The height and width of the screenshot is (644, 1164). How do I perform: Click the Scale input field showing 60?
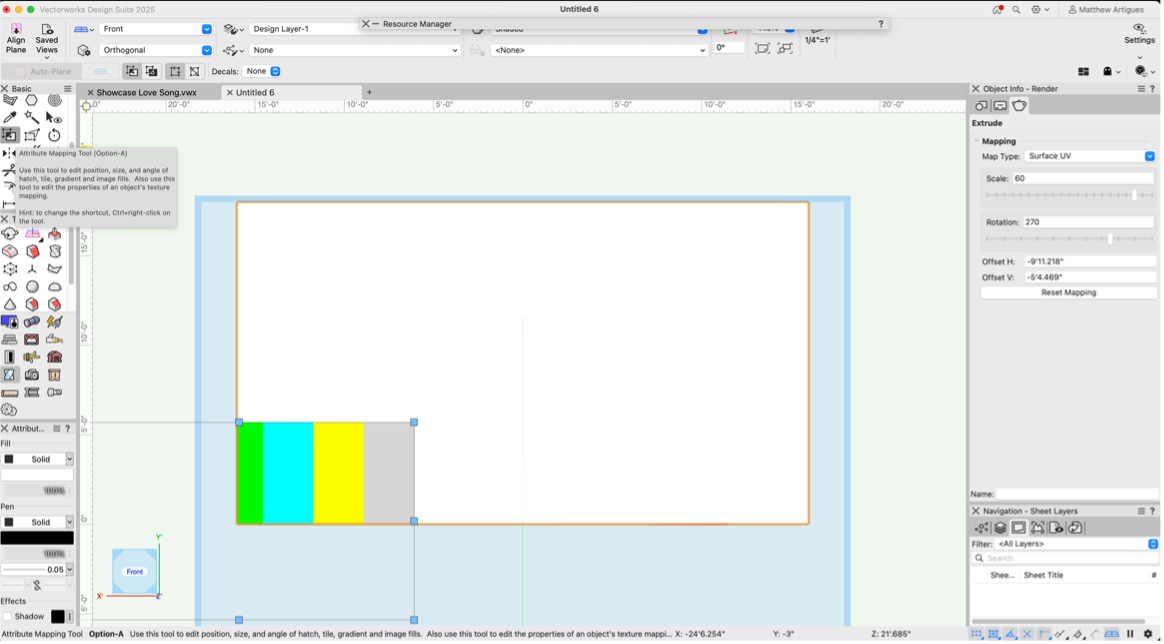coord(1082,179)
